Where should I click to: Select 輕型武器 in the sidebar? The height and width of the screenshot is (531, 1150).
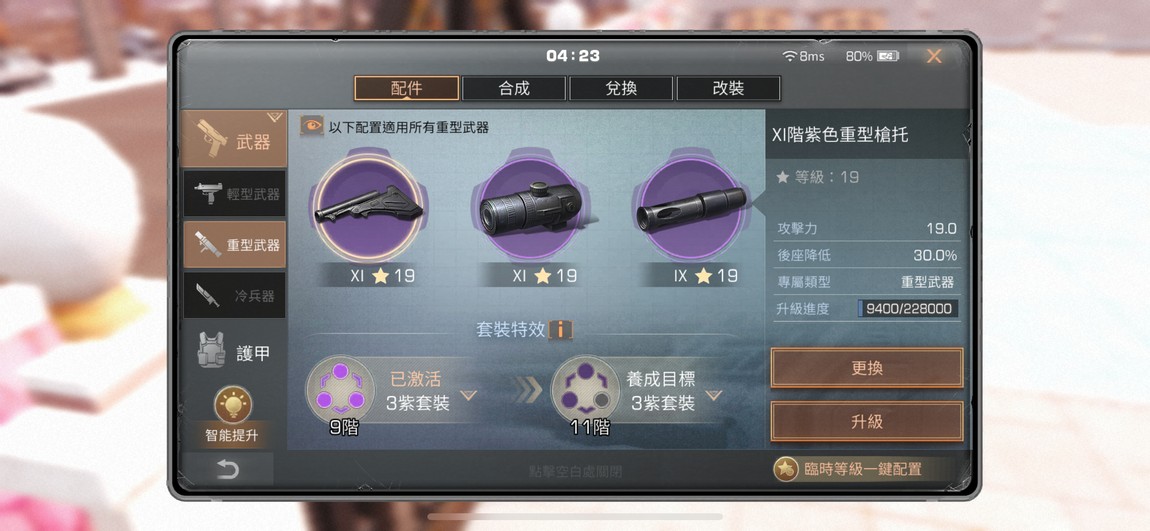point(235,194)
